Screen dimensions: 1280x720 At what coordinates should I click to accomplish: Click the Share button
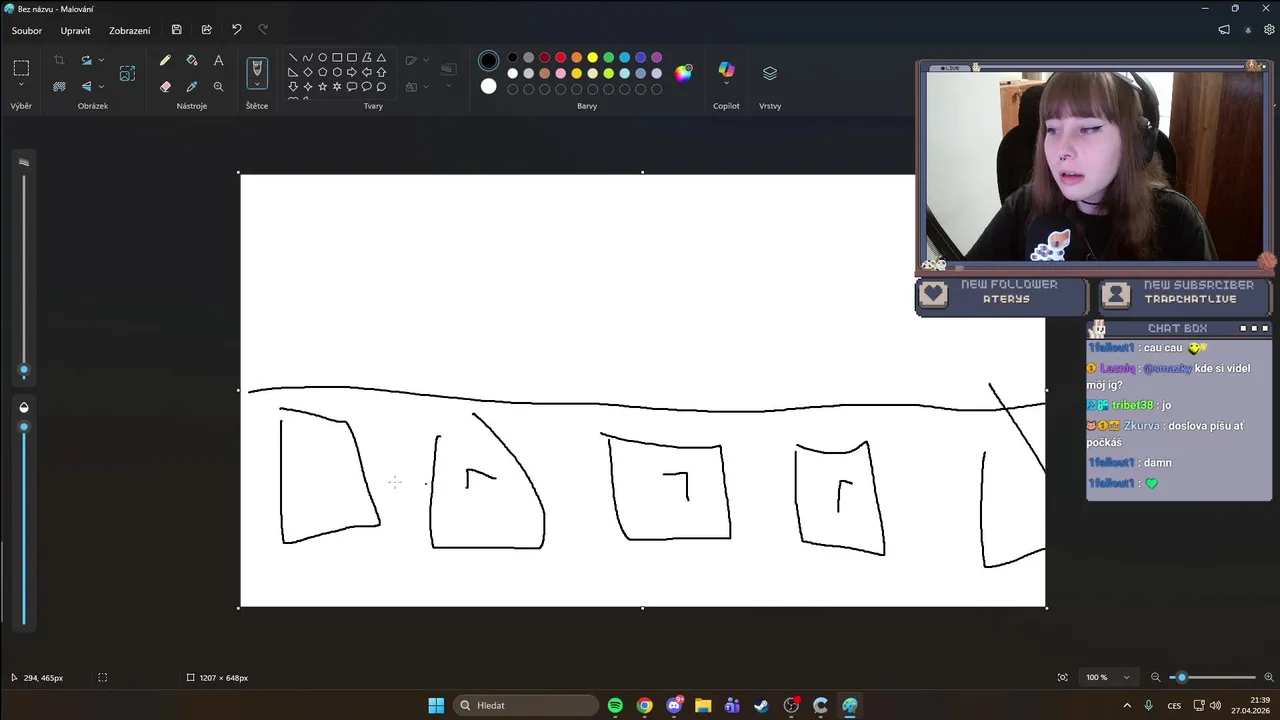click(x=206, y=30)
